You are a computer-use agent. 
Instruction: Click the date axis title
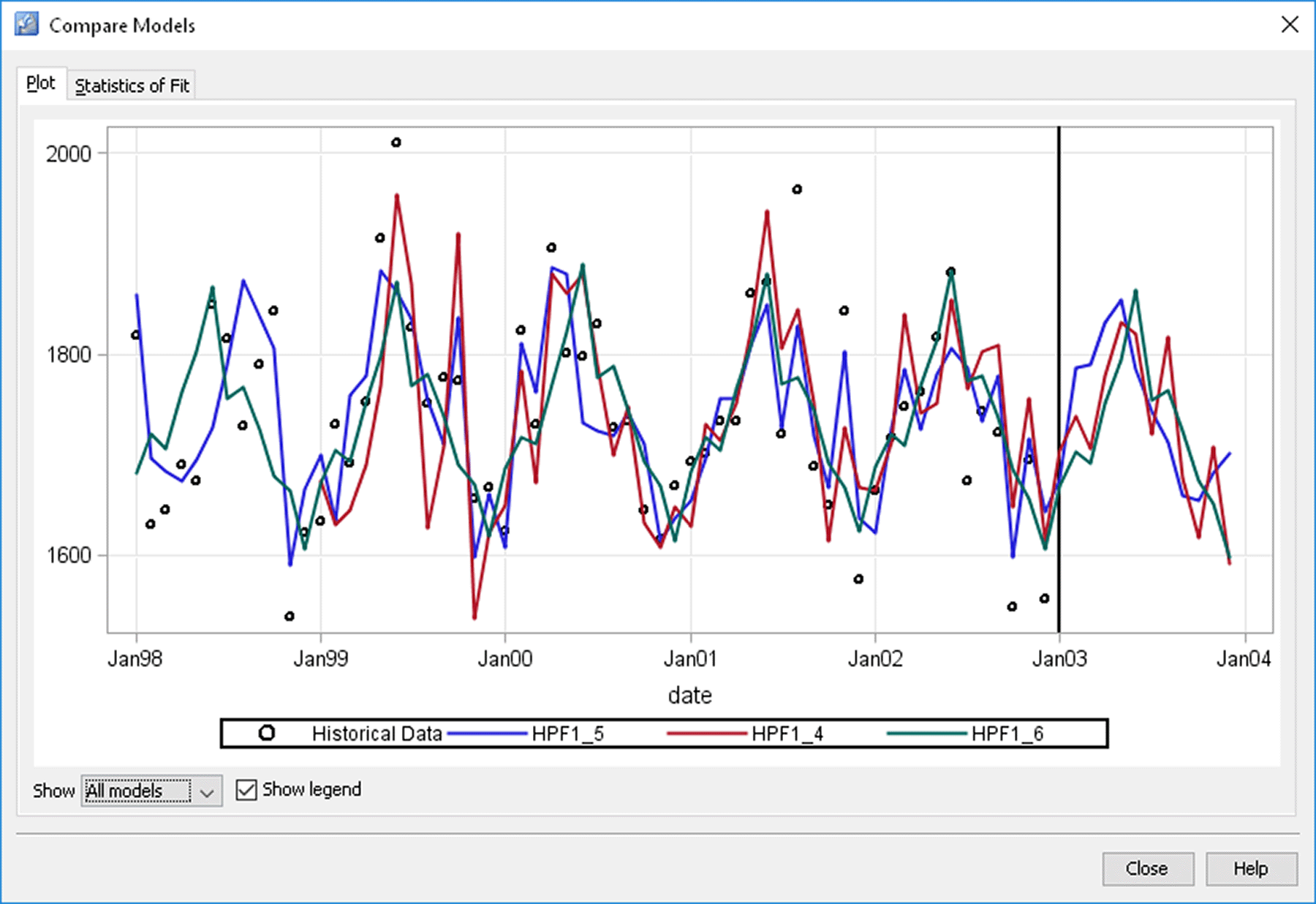[690, 695]
